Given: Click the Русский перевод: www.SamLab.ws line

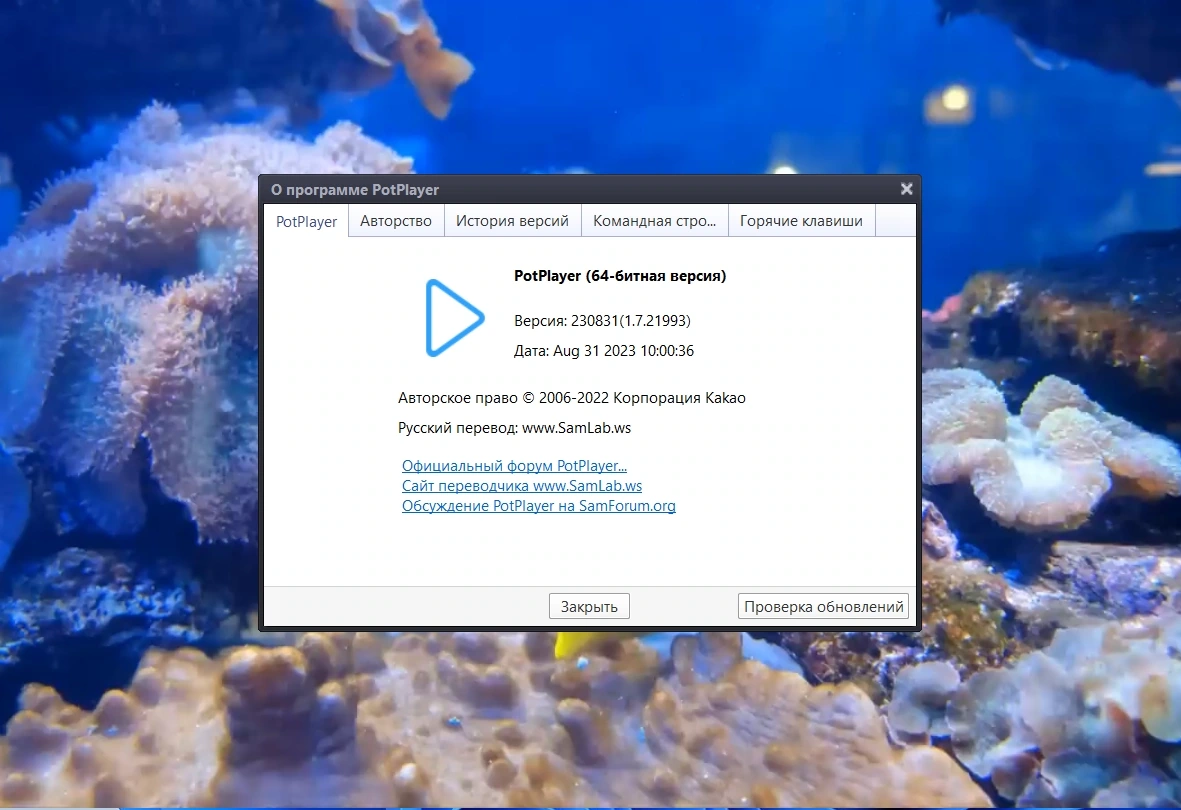Looking at the screenshot, I should pos(514,428).
